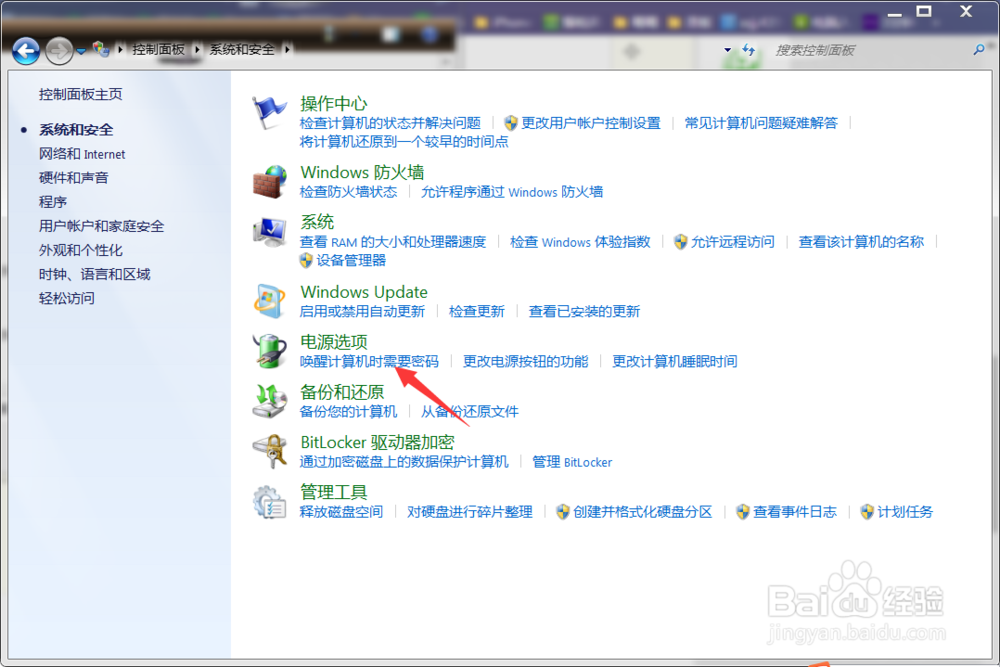Open 允许远程访问
The image size is (1000, 667).
click(733, 242)
